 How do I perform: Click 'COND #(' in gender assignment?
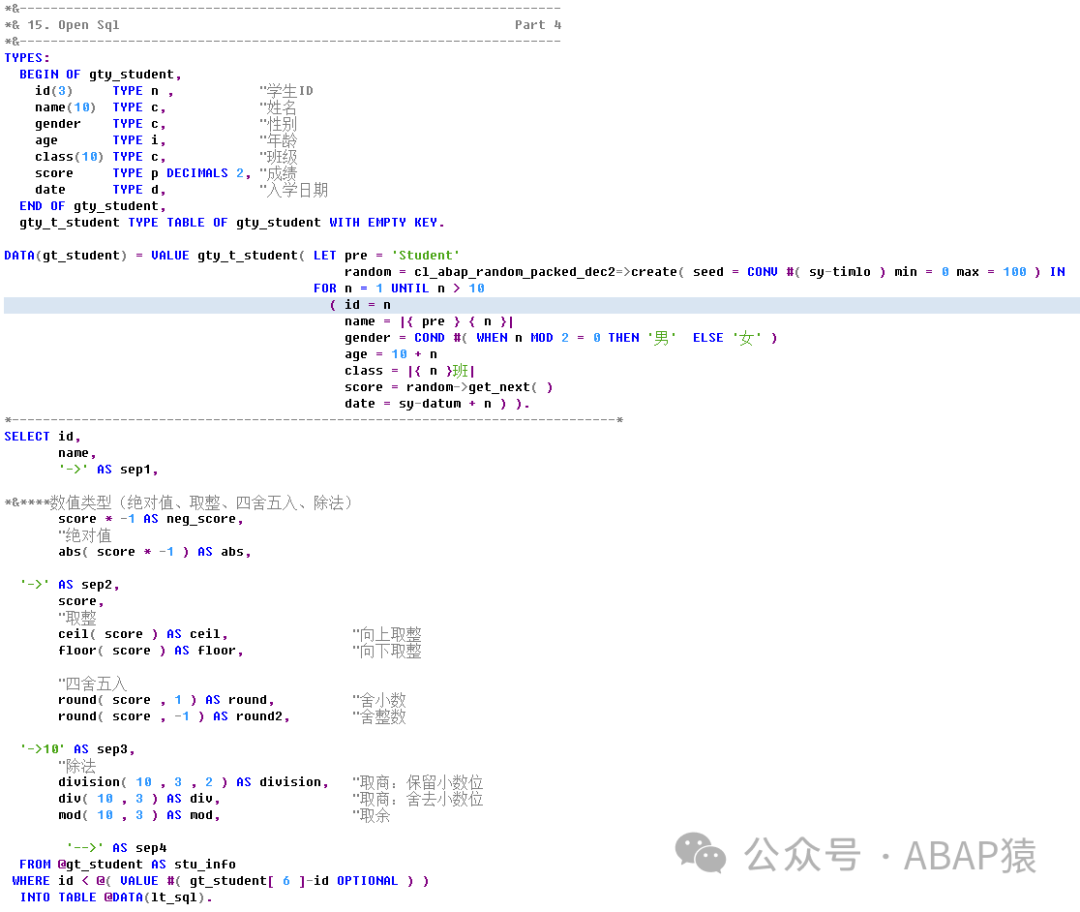441,338
